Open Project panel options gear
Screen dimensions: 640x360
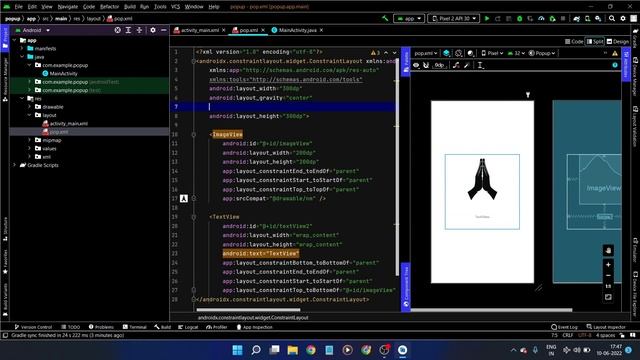pyautogui.click(x=153, y=30)
